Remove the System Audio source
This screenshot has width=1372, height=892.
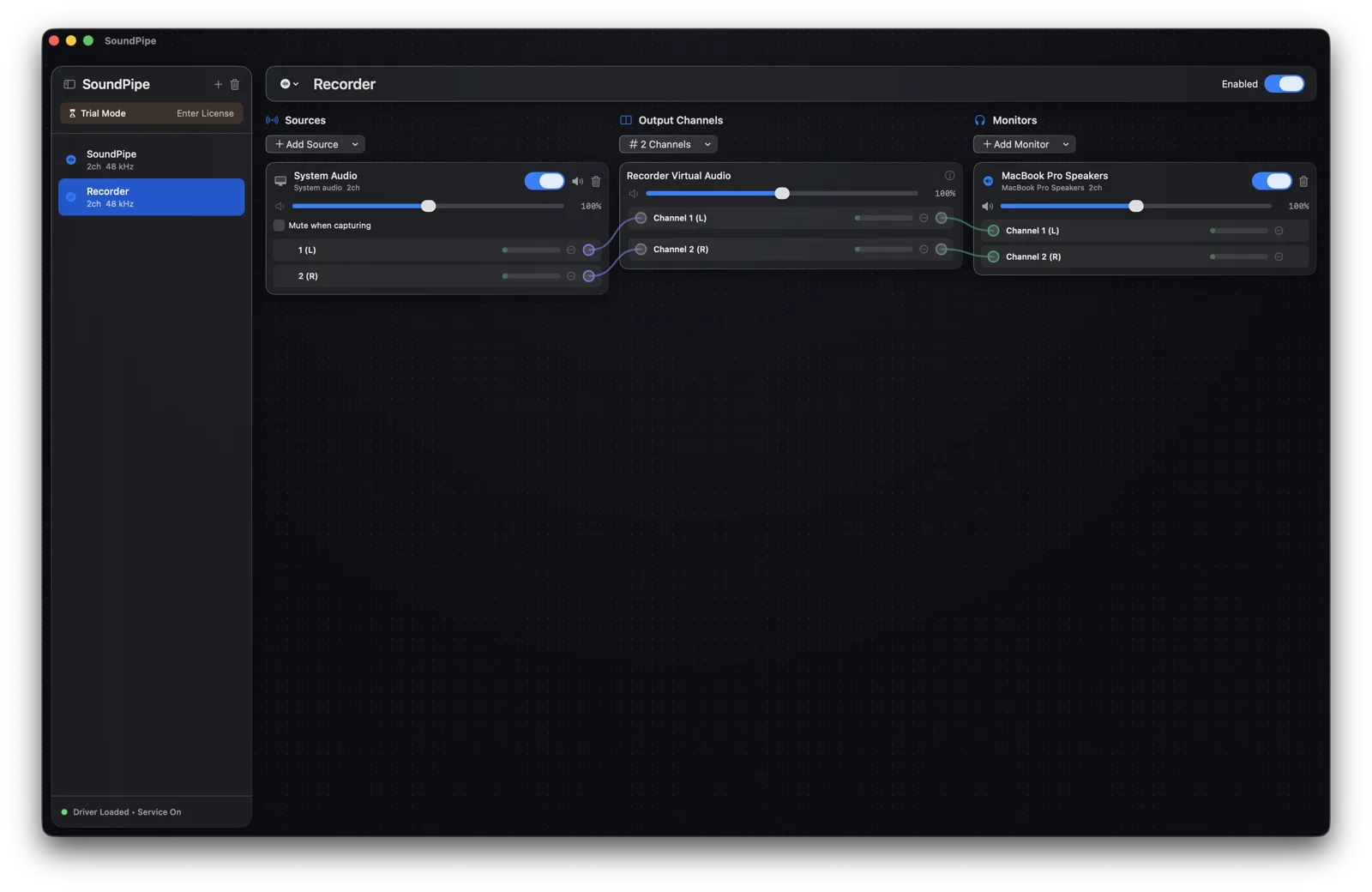pos(596,181)
